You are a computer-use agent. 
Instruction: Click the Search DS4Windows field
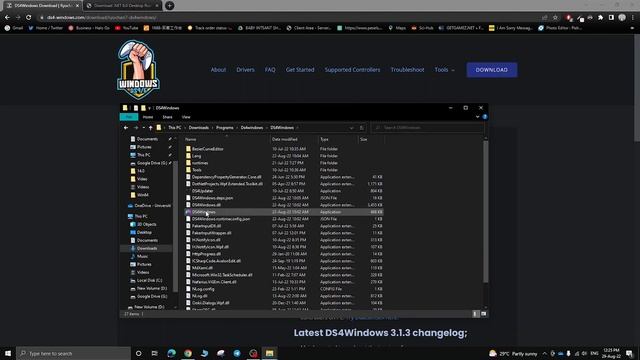[x=428, y=128]
